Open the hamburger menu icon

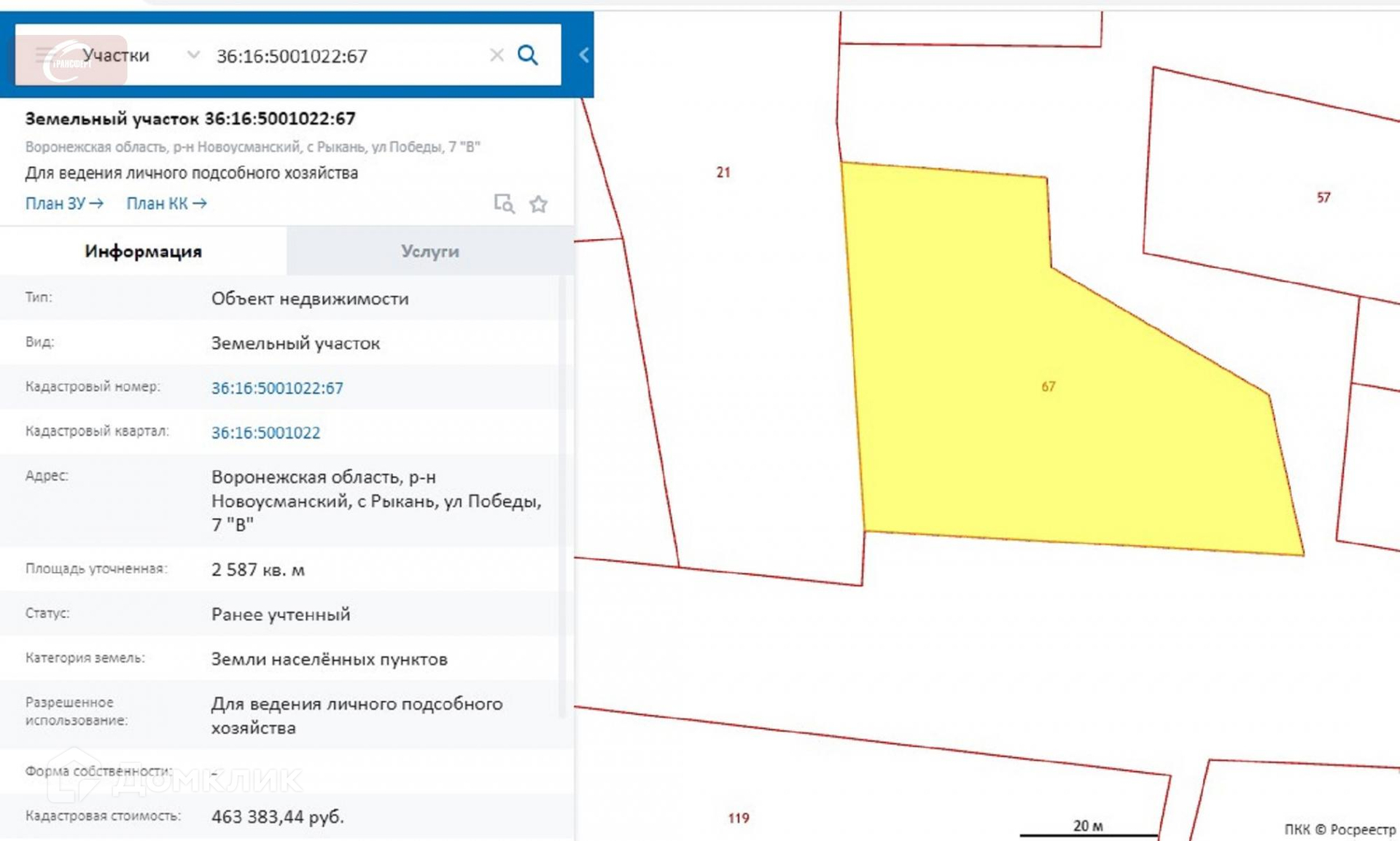tap(43, 55)
